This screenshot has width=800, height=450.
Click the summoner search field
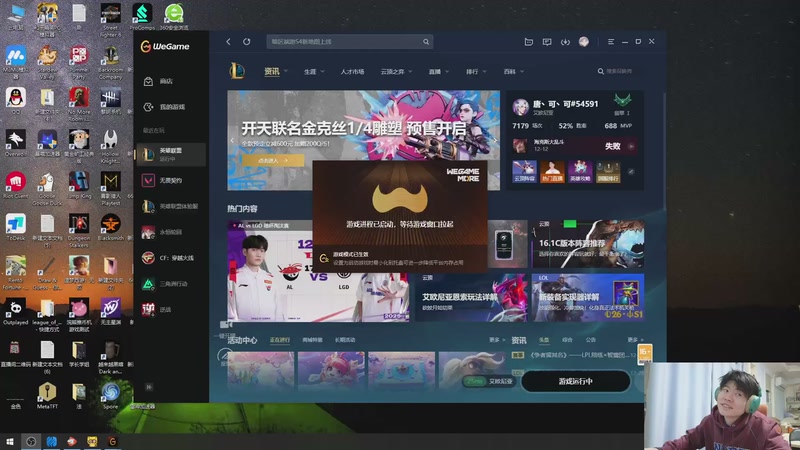click(618, 71)
